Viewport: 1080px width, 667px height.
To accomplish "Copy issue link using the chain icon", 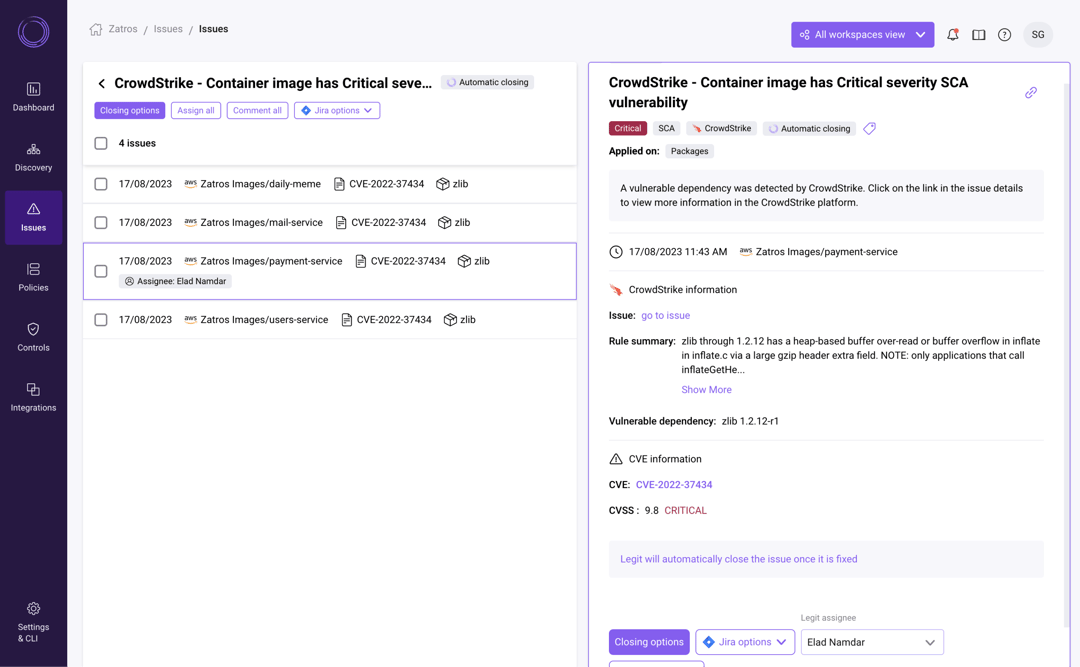I will point(1031,91).
